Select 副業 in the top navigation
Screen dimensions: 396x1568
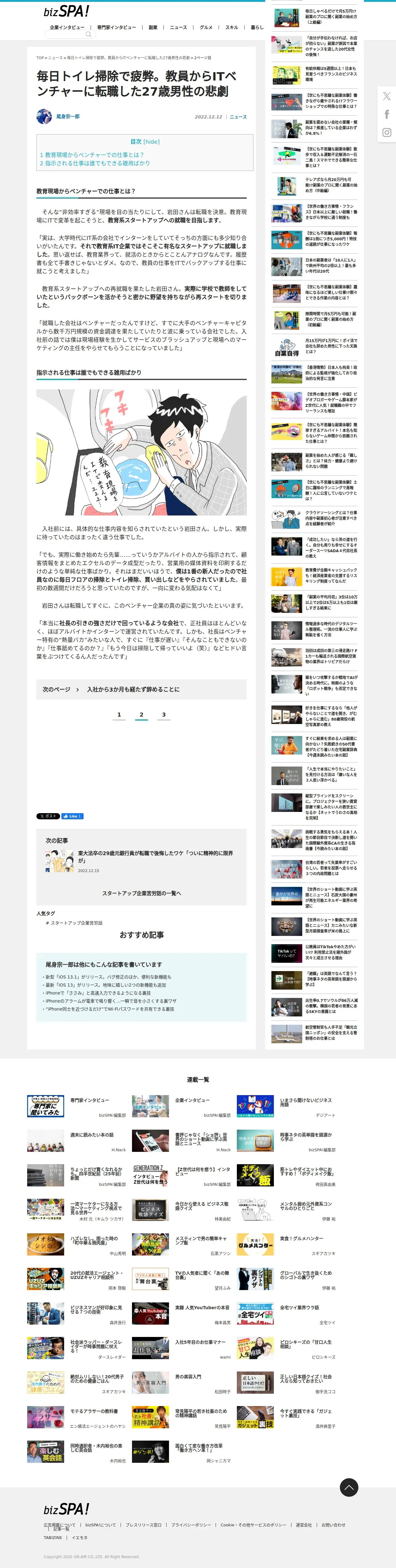tap(153, 27)
